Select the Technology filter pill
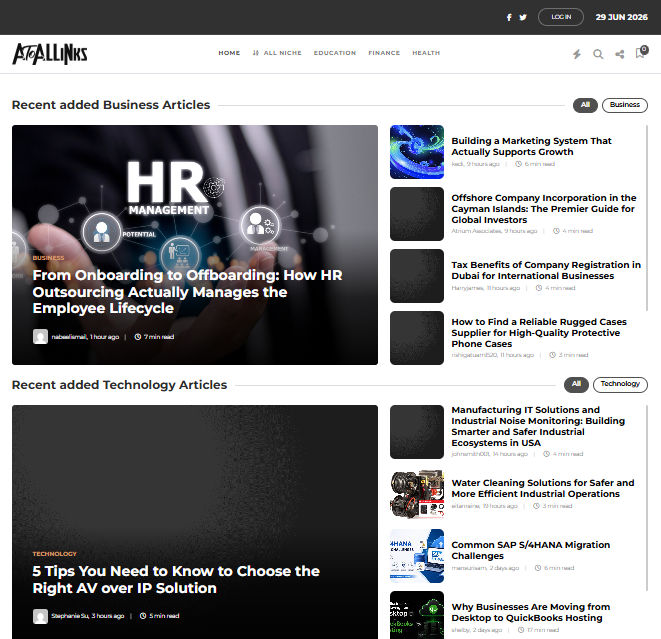The width and height of the screenshot is (661, 639). pos(620,384)
